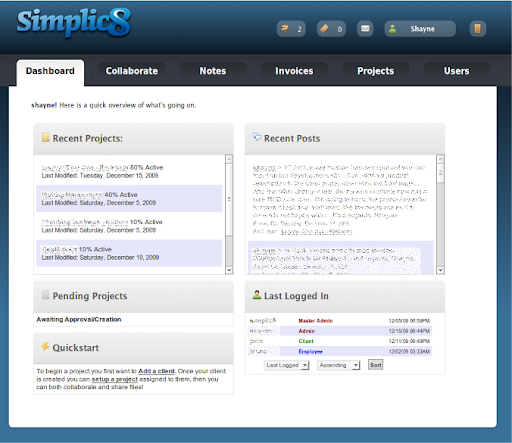This screenshot has height=443, width=512.
Task: Open the Shayne user profile button
Action: coord(420,29)
